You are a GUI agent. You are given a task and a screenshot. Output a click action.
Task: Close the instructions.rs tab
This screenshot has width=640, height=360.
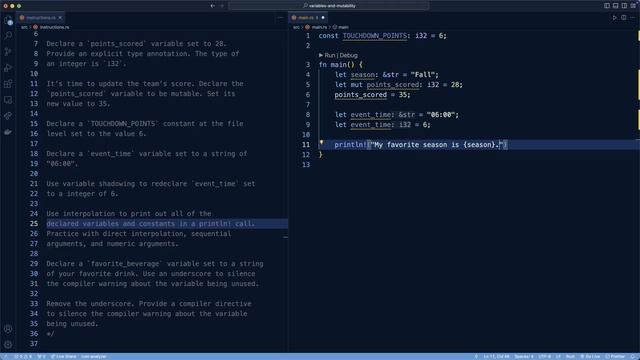[60, 18]
